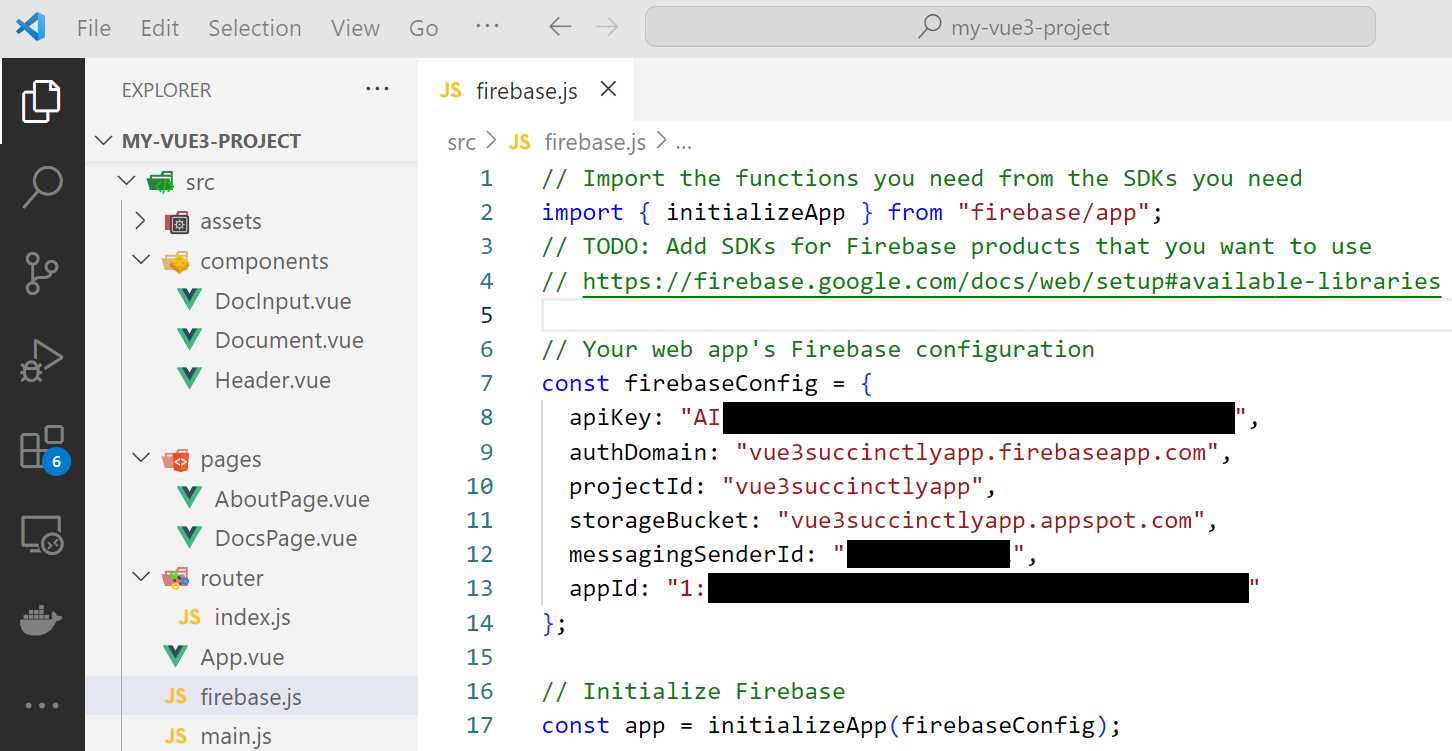Viewport: 1452px width, 751px height.
Task: Show hidden menu bar items
Action: point(487,26)
